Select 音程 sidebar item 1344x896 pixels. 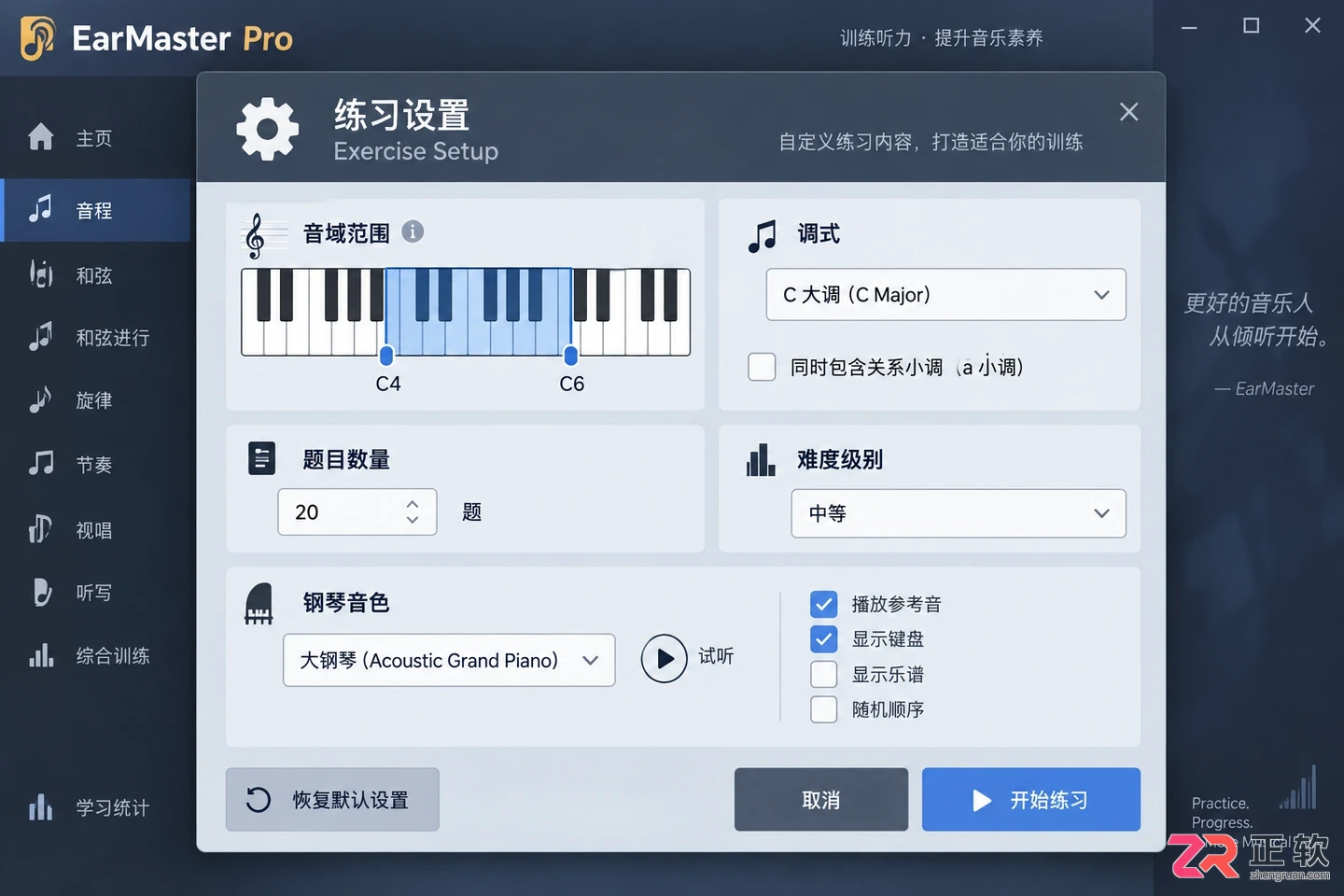95,210
